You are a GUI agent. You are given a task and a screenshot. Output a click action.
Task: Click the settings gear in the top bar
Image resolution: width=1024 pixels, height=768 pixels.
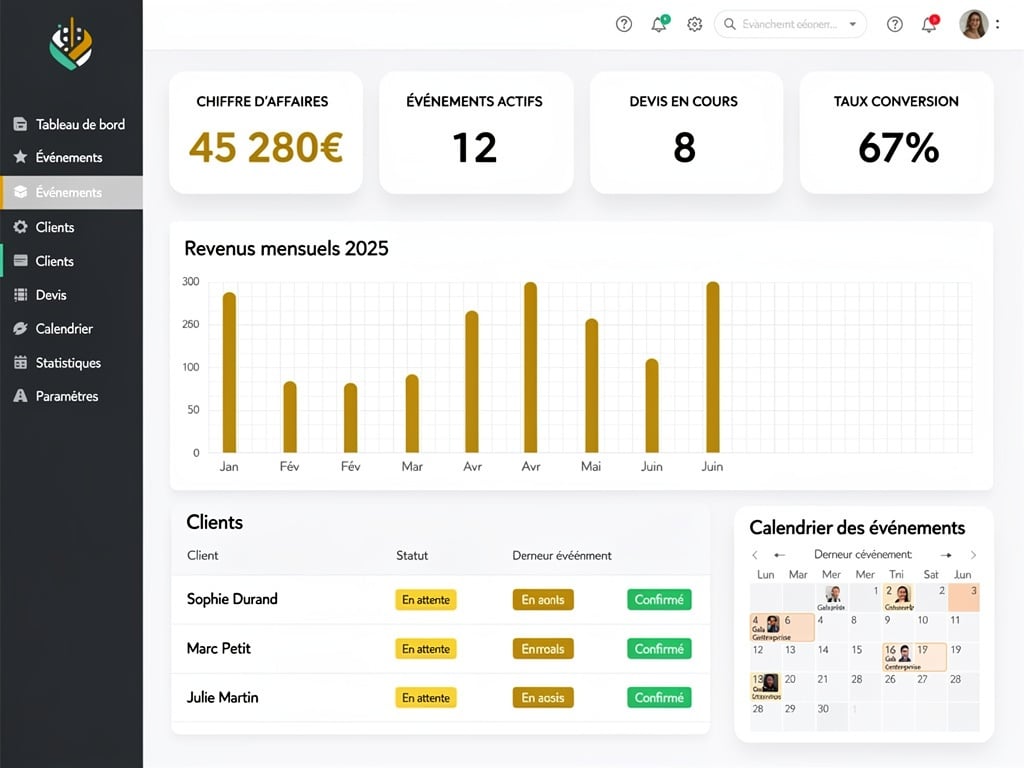tap(694, 24)
